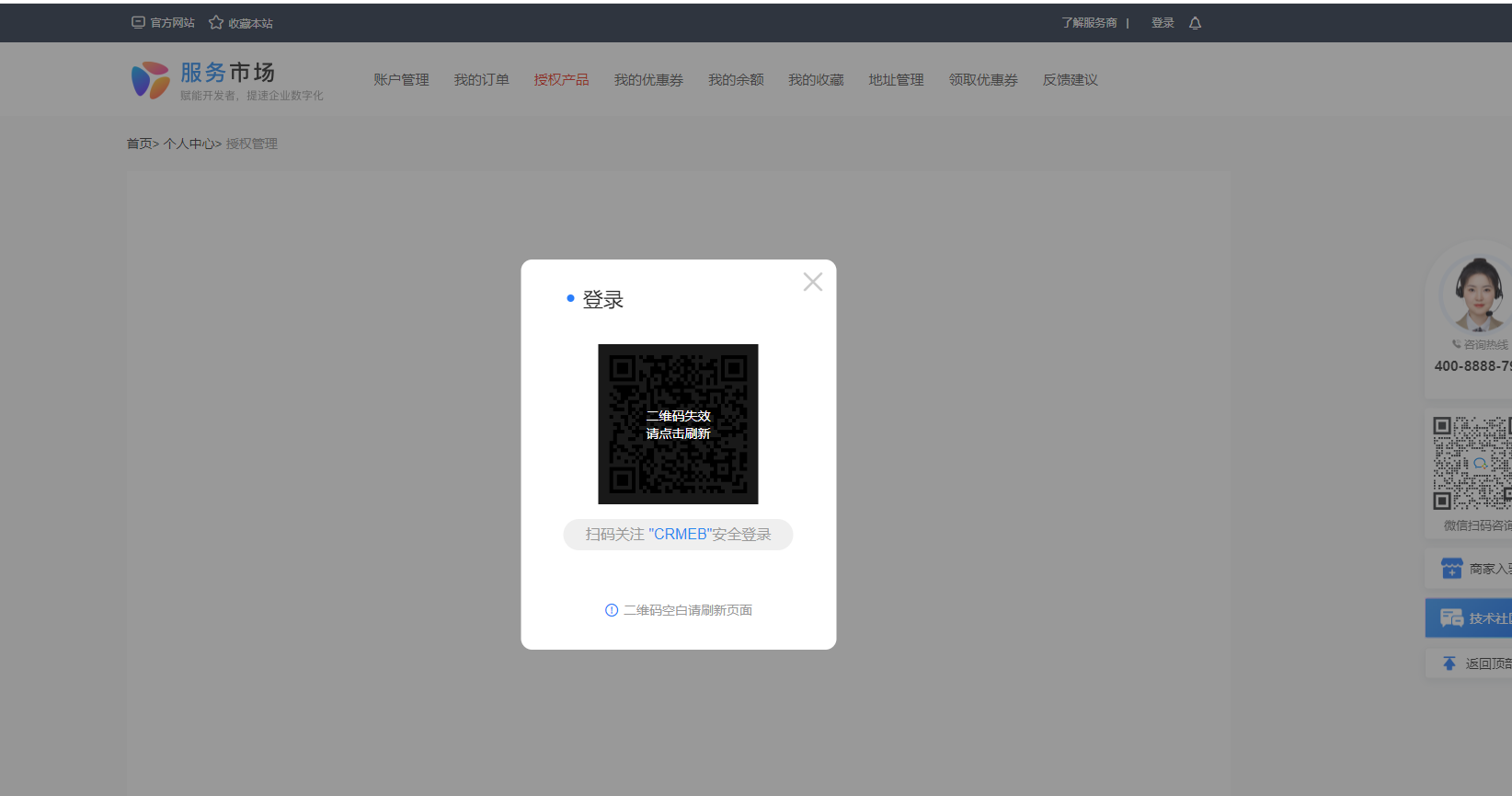Click the scan-to-follow CRMEB secure login pill
The height and width of the screenshot is (796, 1512).
coord(678,535)
